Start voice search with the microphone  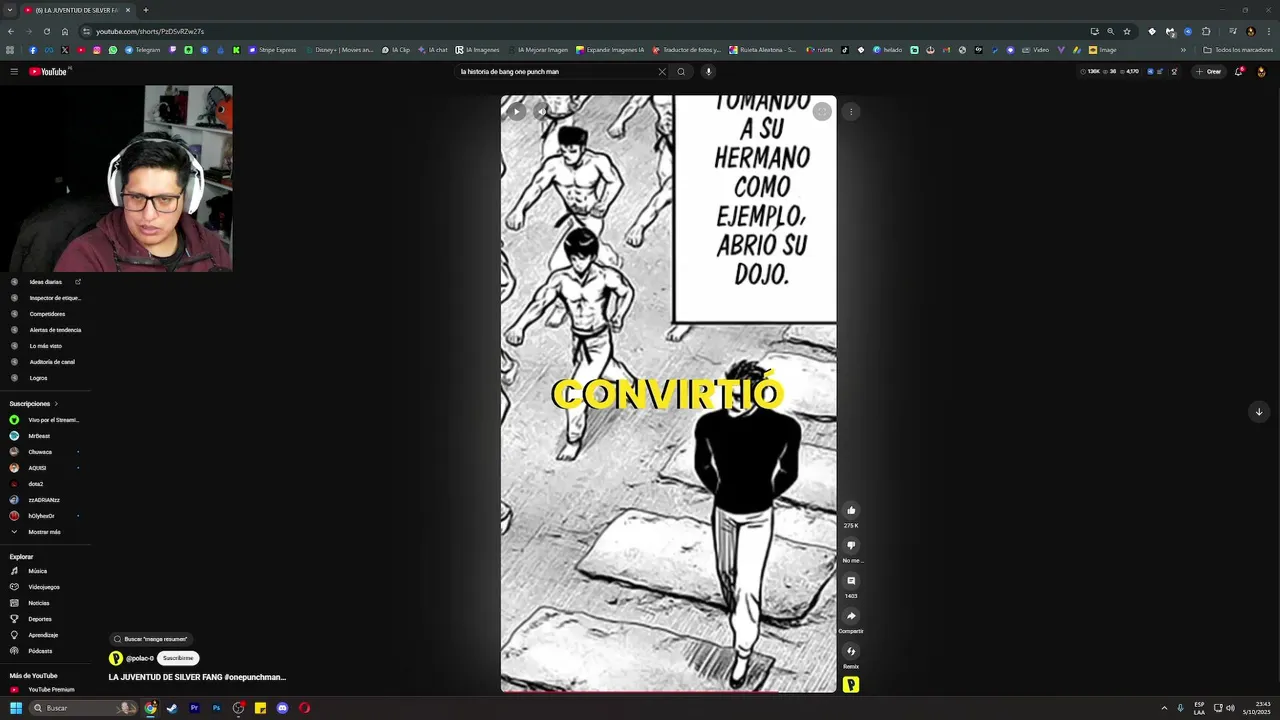click(x=708, y=71)
